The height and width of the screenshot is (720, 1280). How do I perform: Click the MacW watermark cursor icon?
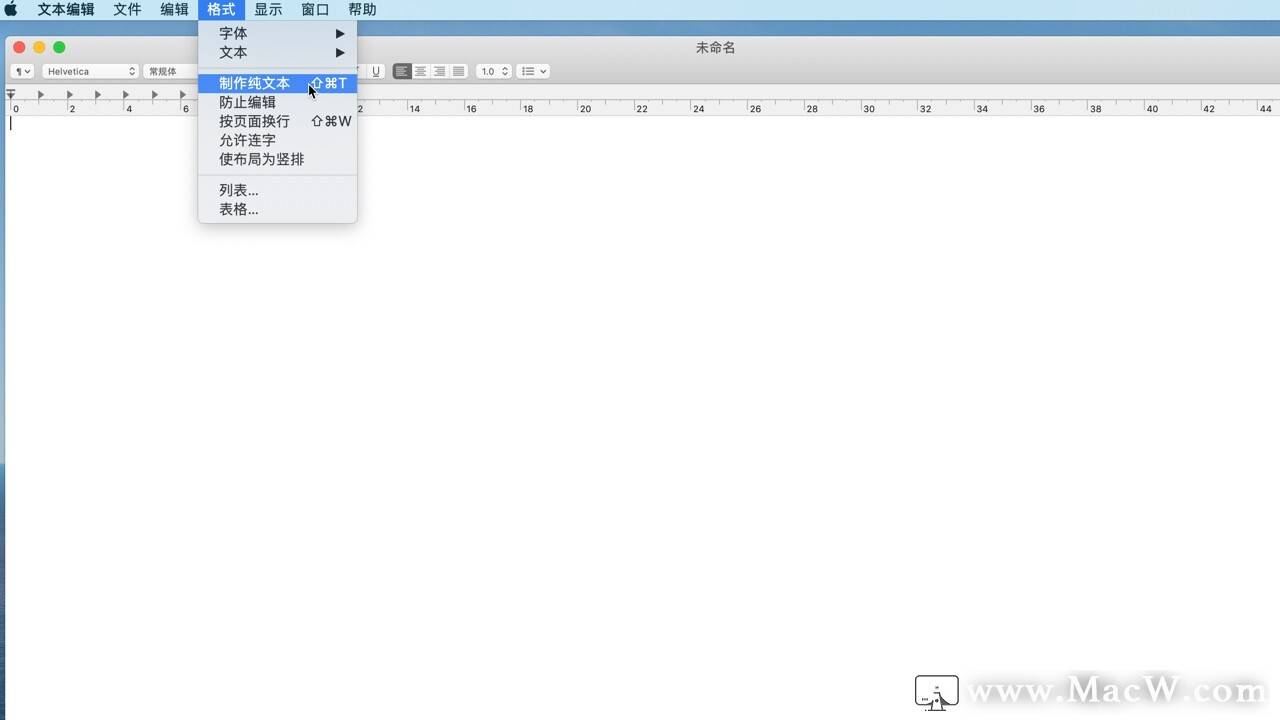click(x=936, y=691)
